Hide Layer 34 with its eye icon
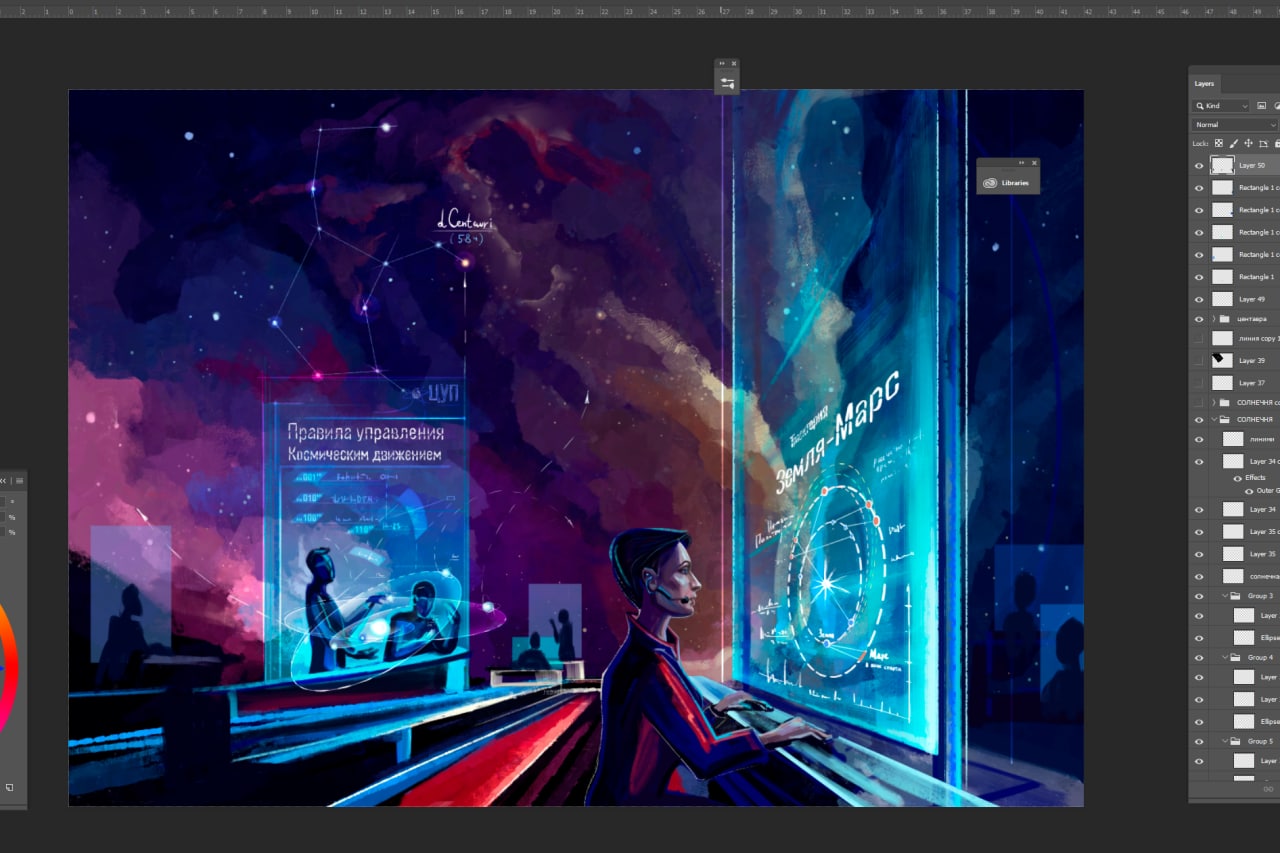1280x853 pixels. [1199, 510]
